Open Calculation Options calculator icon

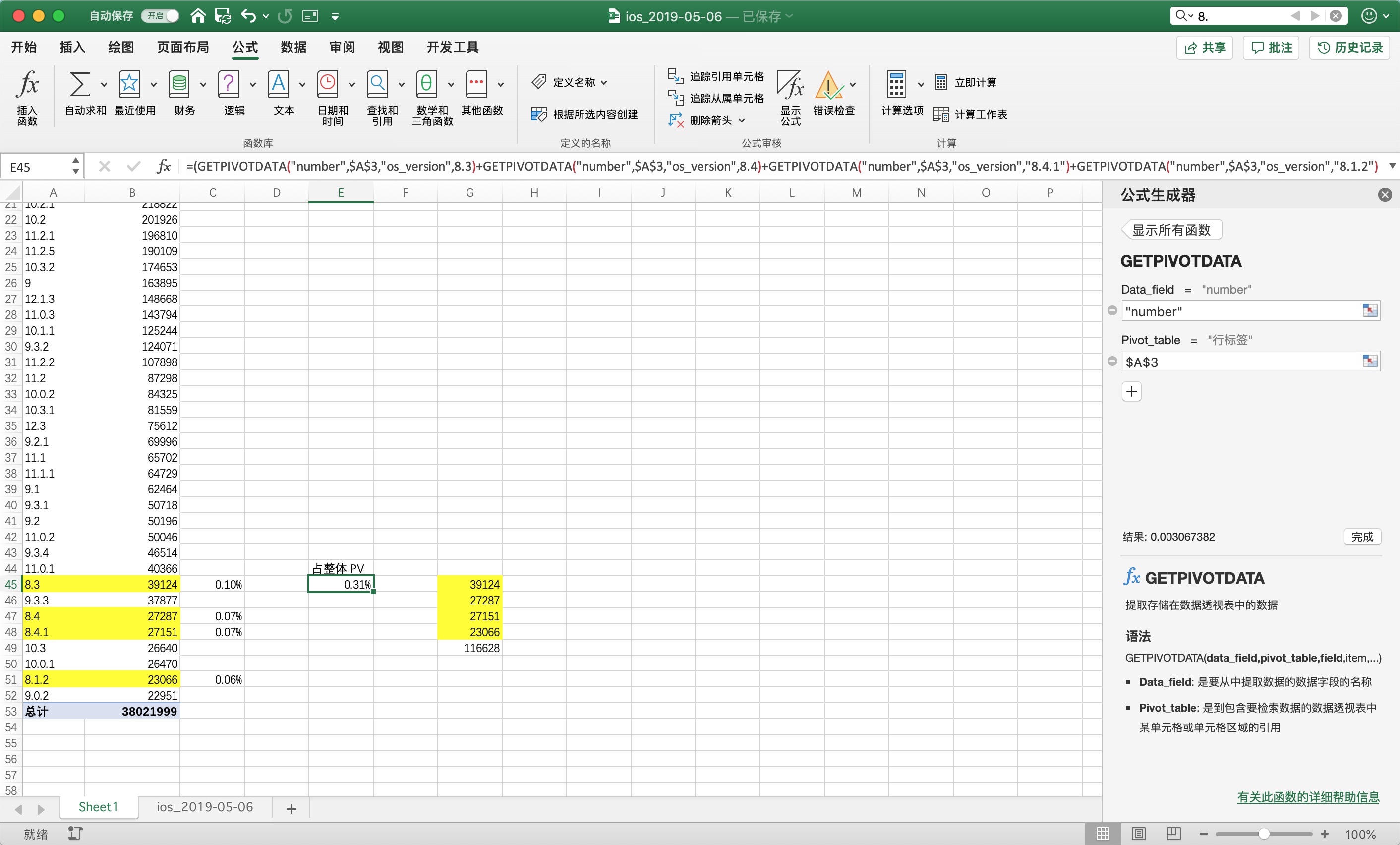click(x=897, y=85)
